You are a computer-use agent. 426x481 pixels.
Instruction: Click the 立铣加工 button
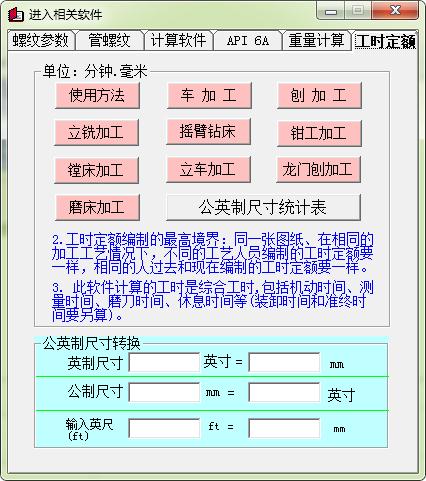pos(96,133)
